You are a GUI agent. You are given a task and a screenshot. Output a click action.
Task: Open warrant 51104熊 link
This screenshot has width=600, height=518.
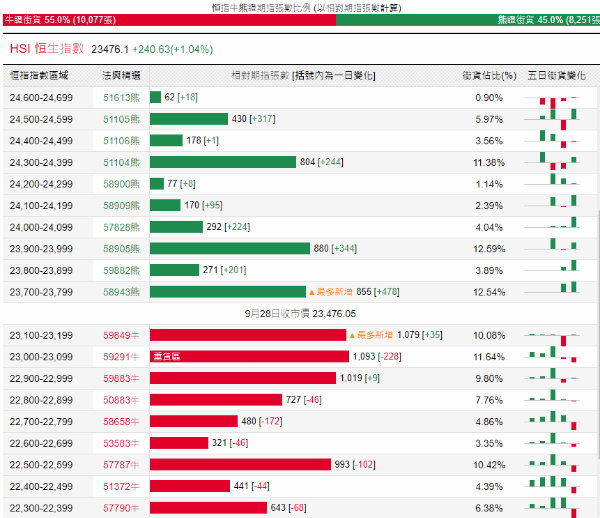point(121,163)
